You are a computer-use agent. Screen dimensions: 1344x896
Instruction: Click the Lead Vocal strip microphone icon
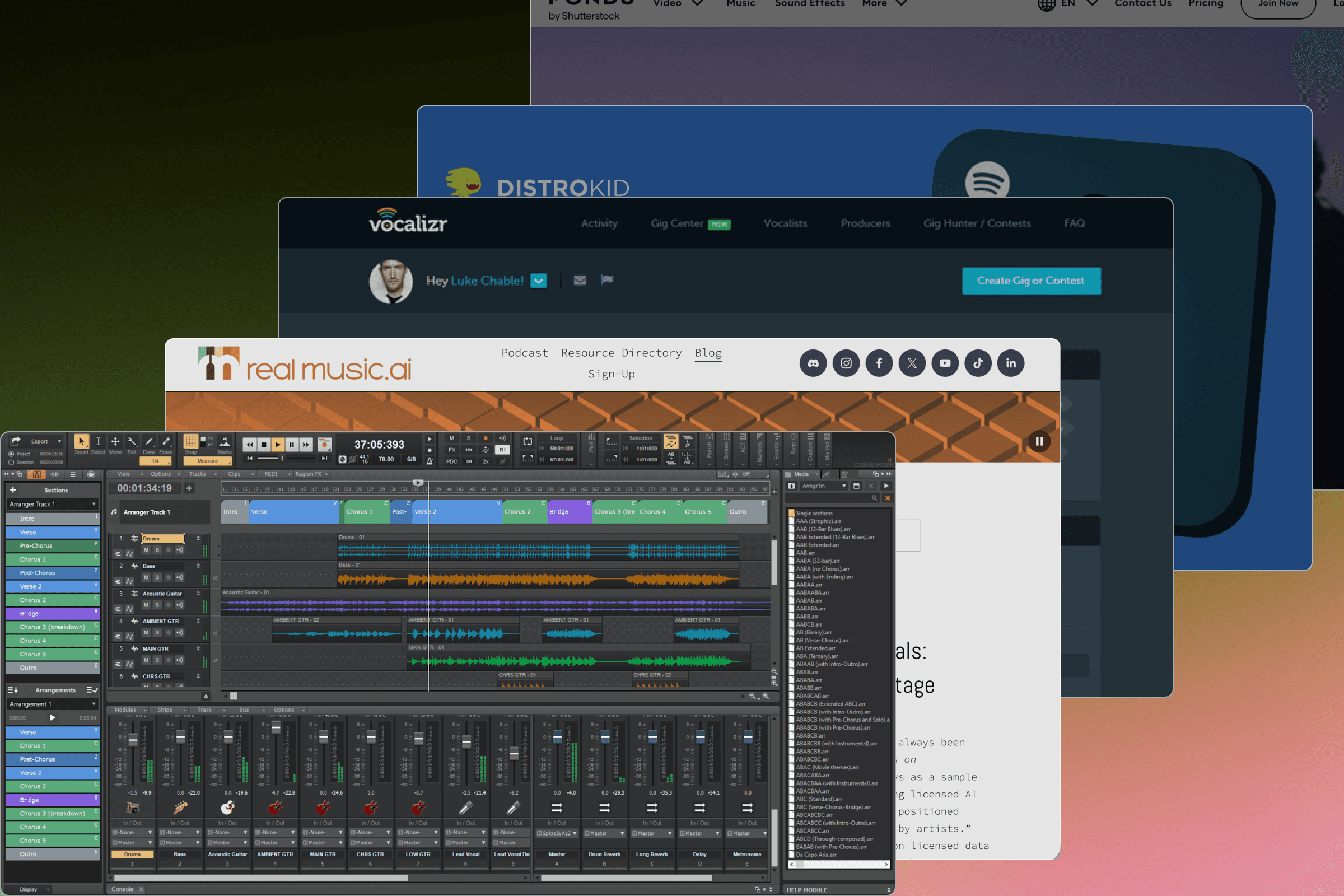(x=466, y=808)
